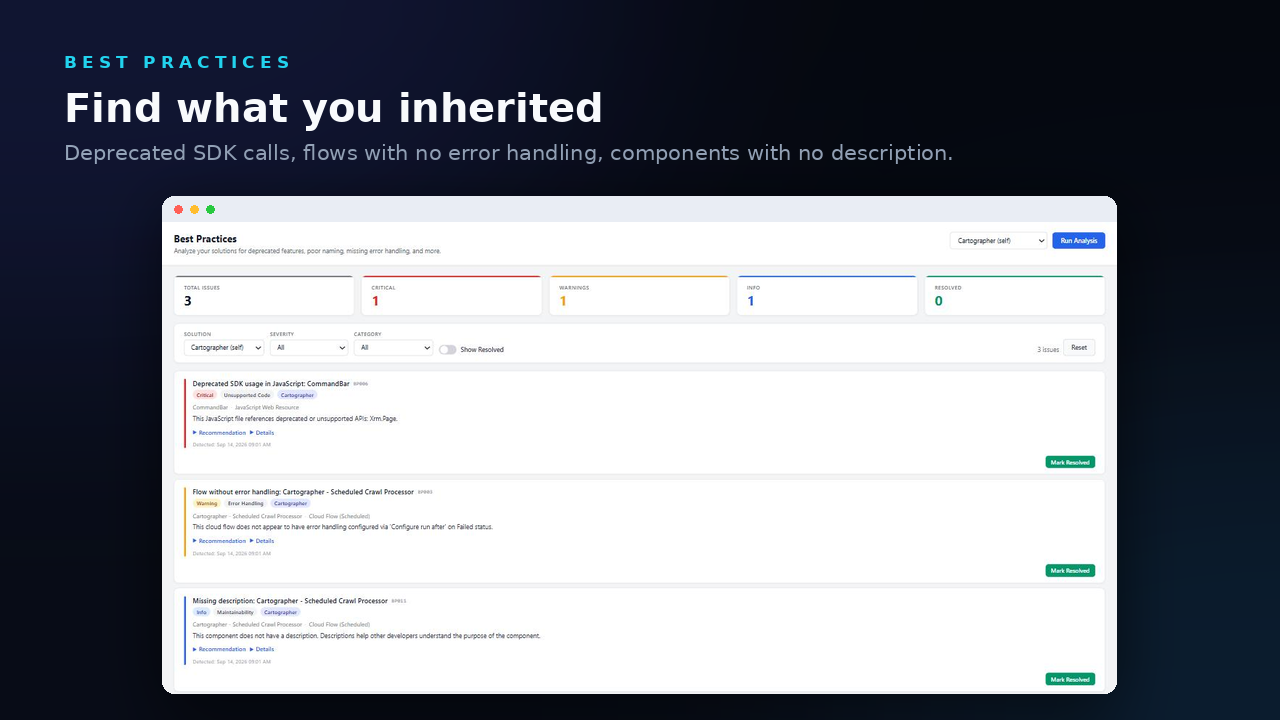The width and height of the screenshot is (1280, 720).
Task: Expand Recommendation for Deprecated SDK usage issue
Action: 219,433
